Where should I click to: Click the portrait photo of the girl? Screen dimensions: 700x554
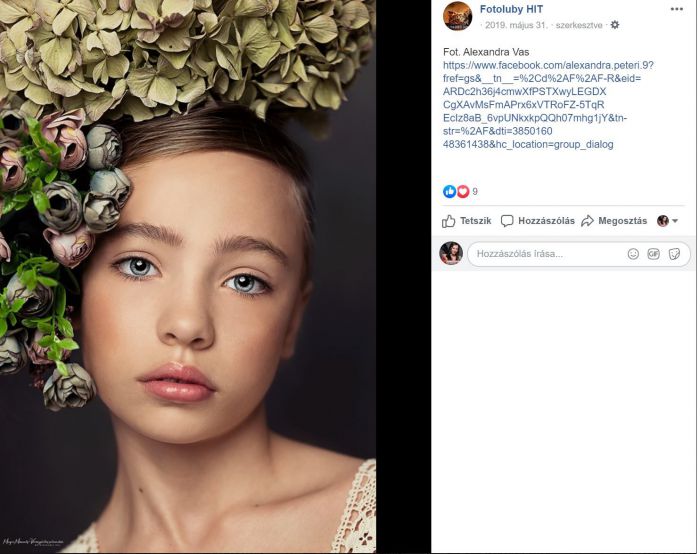(x=188, y=277)
